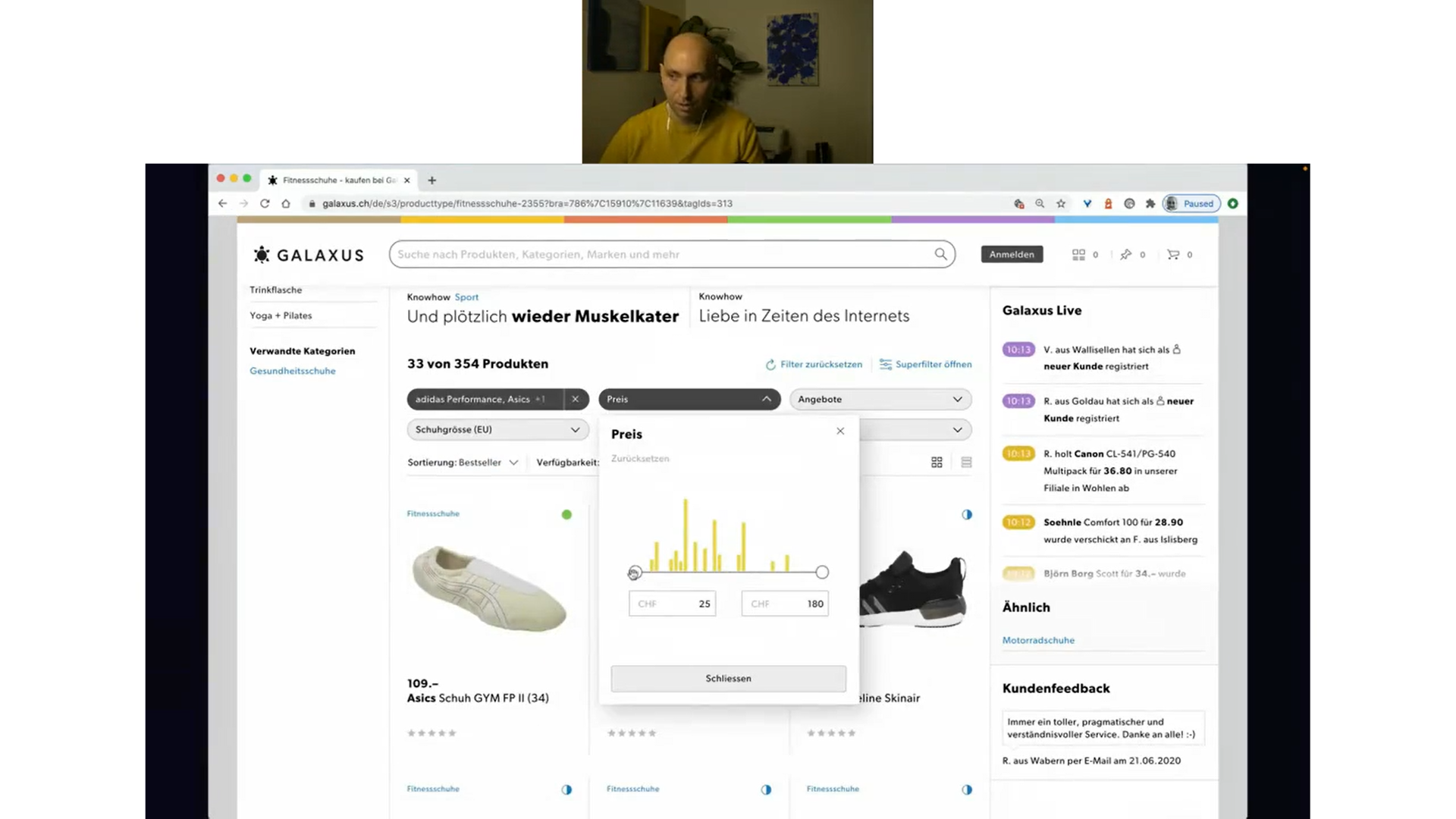Switch products to list view
Image resolution: width=1456 pixels, height=819 pixels.
pyautogui.click(x=965, y=462)
